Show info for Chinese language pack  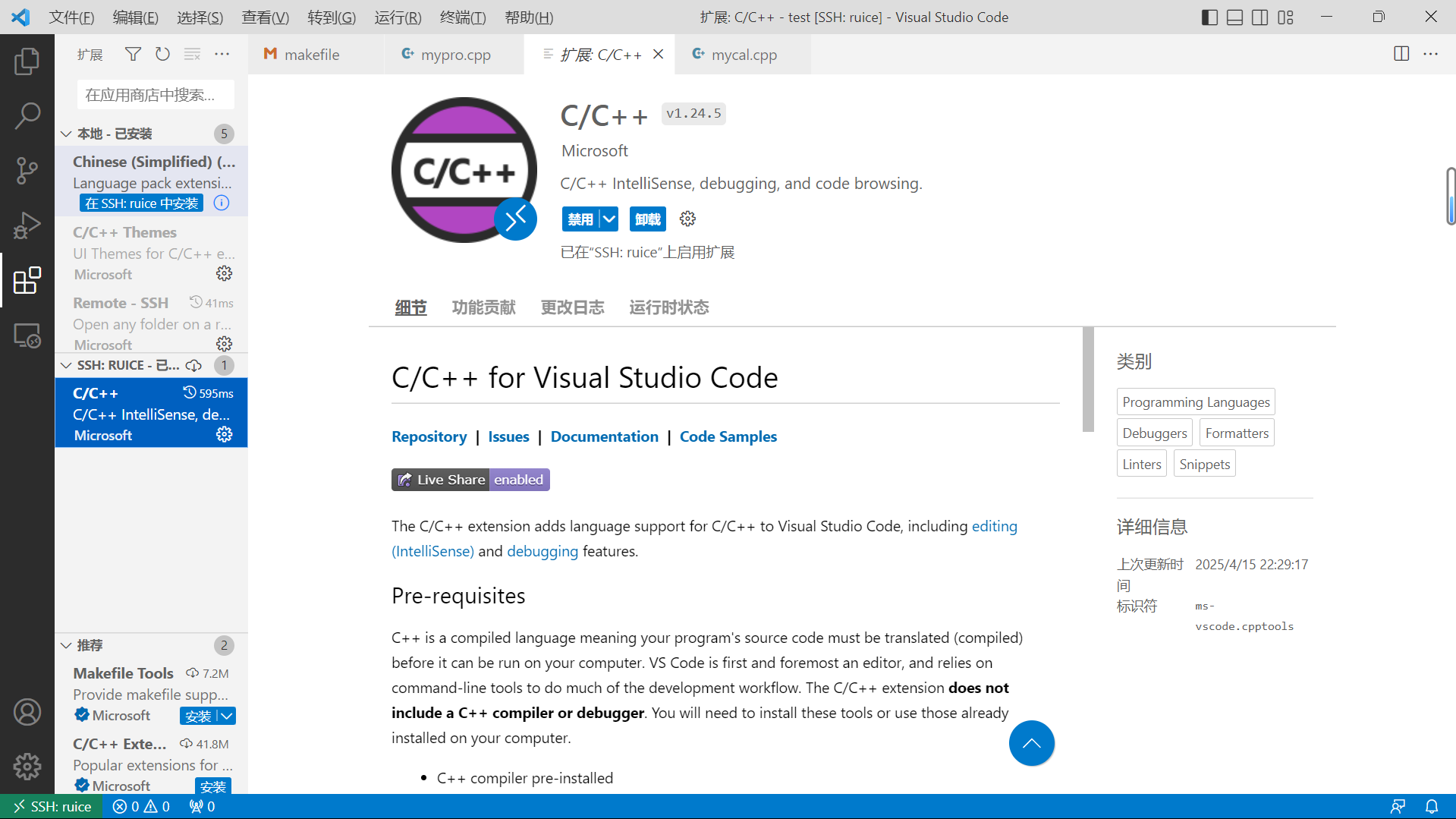pyautogui.click(x=222, y=203)
